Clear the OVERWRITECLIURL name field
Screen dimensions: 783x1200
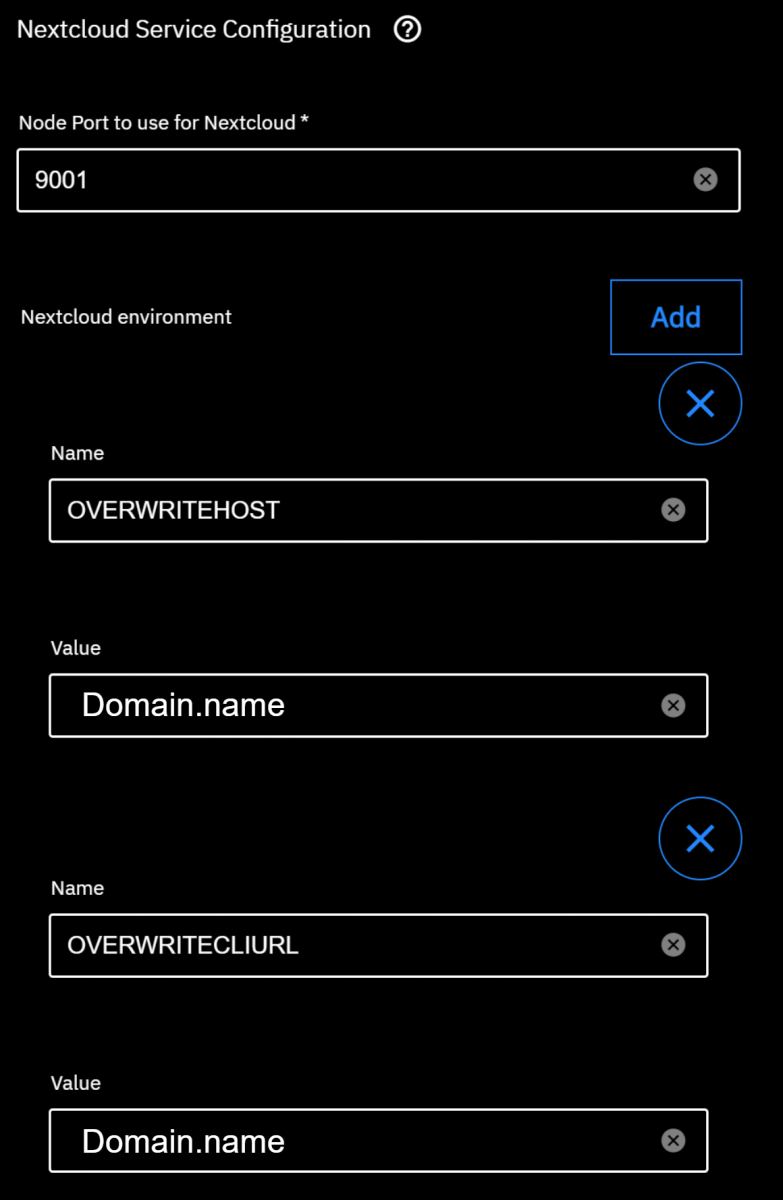coord(674,945)
